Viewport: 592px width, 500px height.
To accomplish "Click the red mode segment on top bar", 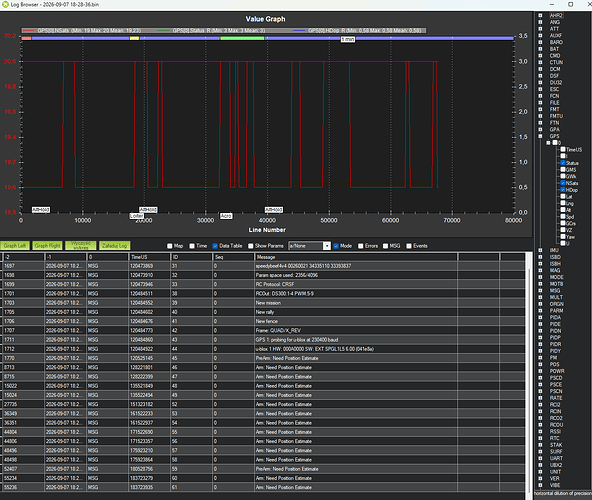I will 26,38.
